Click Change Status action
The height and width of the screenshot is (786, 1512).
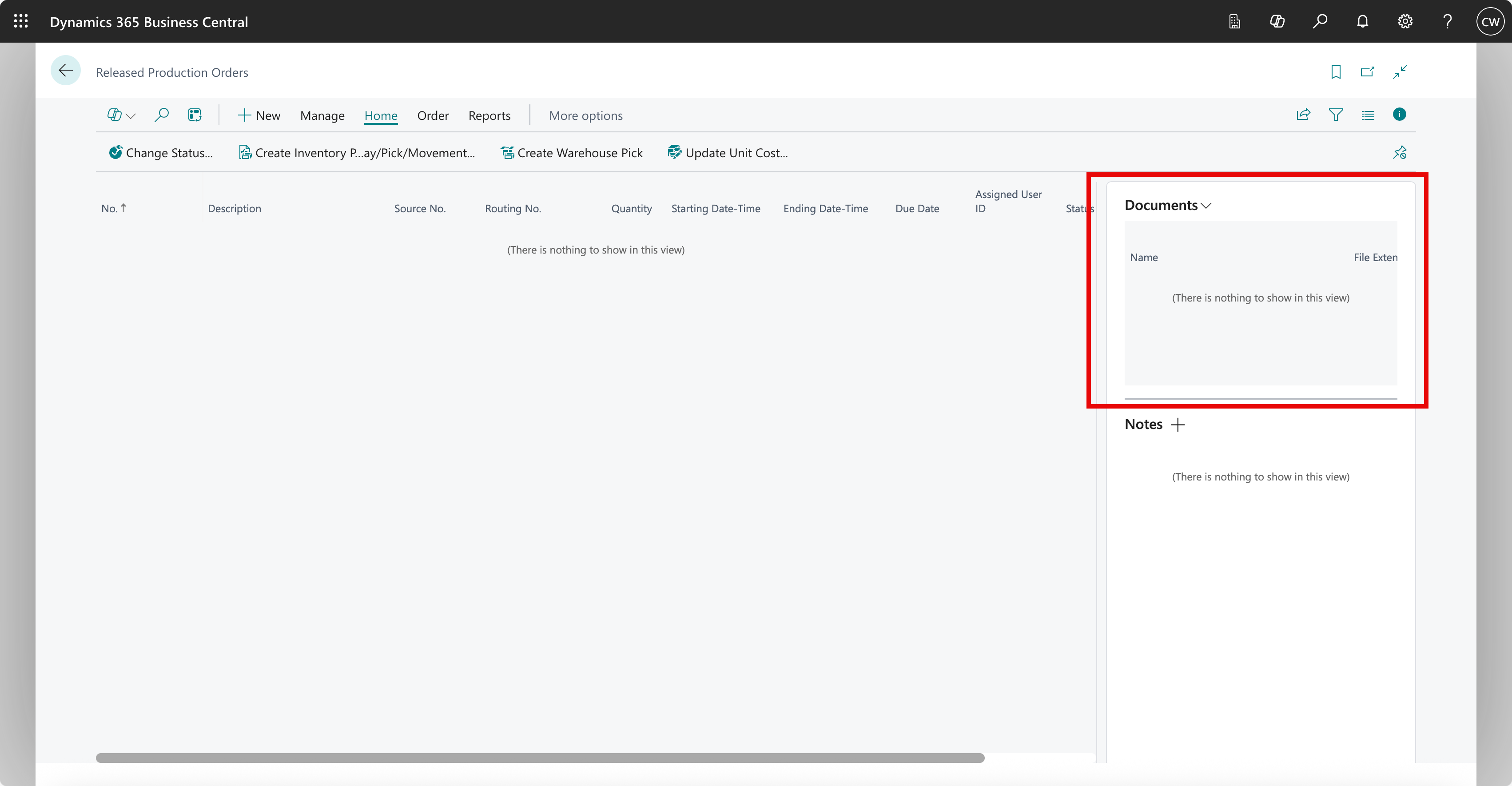point(161,153)
